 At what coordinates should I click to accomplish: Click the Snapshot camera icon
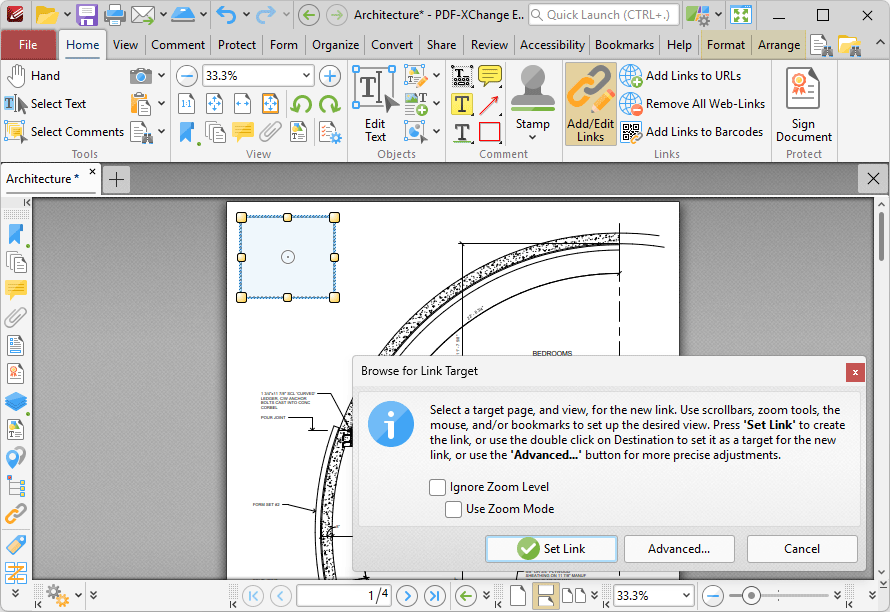[x=140, y=76]
